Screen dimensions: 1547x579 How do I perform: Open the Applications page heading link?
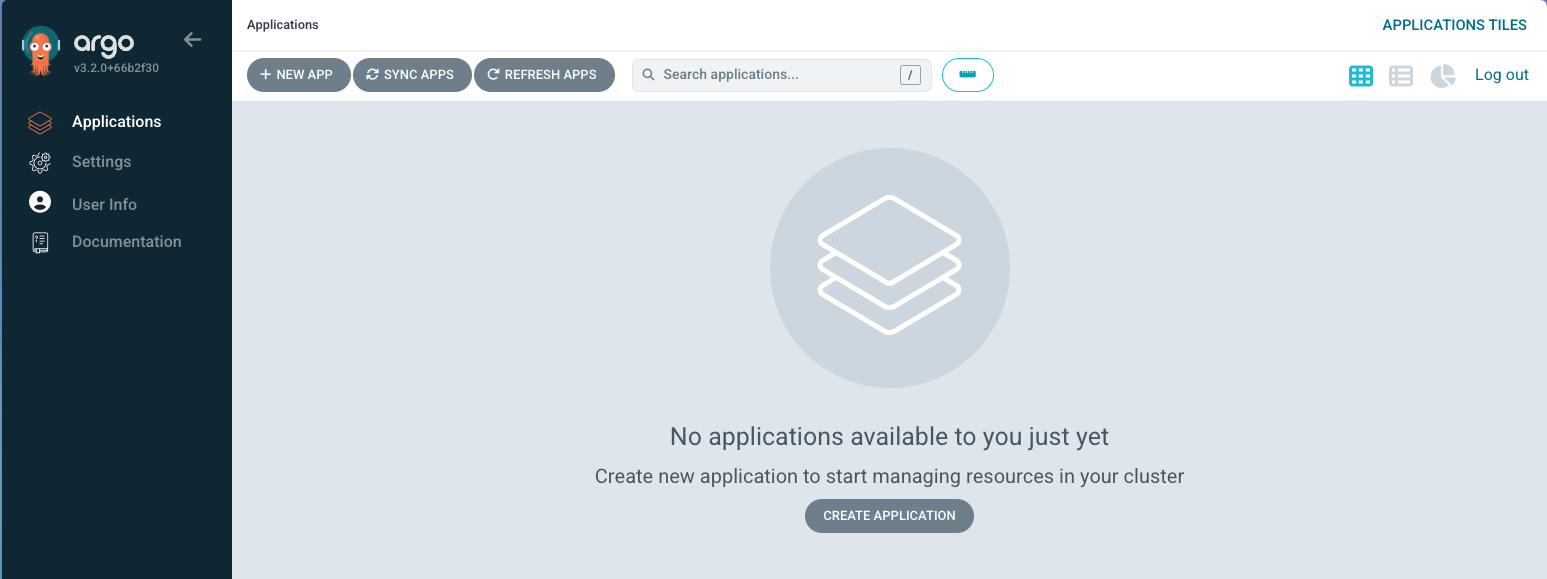tap(283, 24)
